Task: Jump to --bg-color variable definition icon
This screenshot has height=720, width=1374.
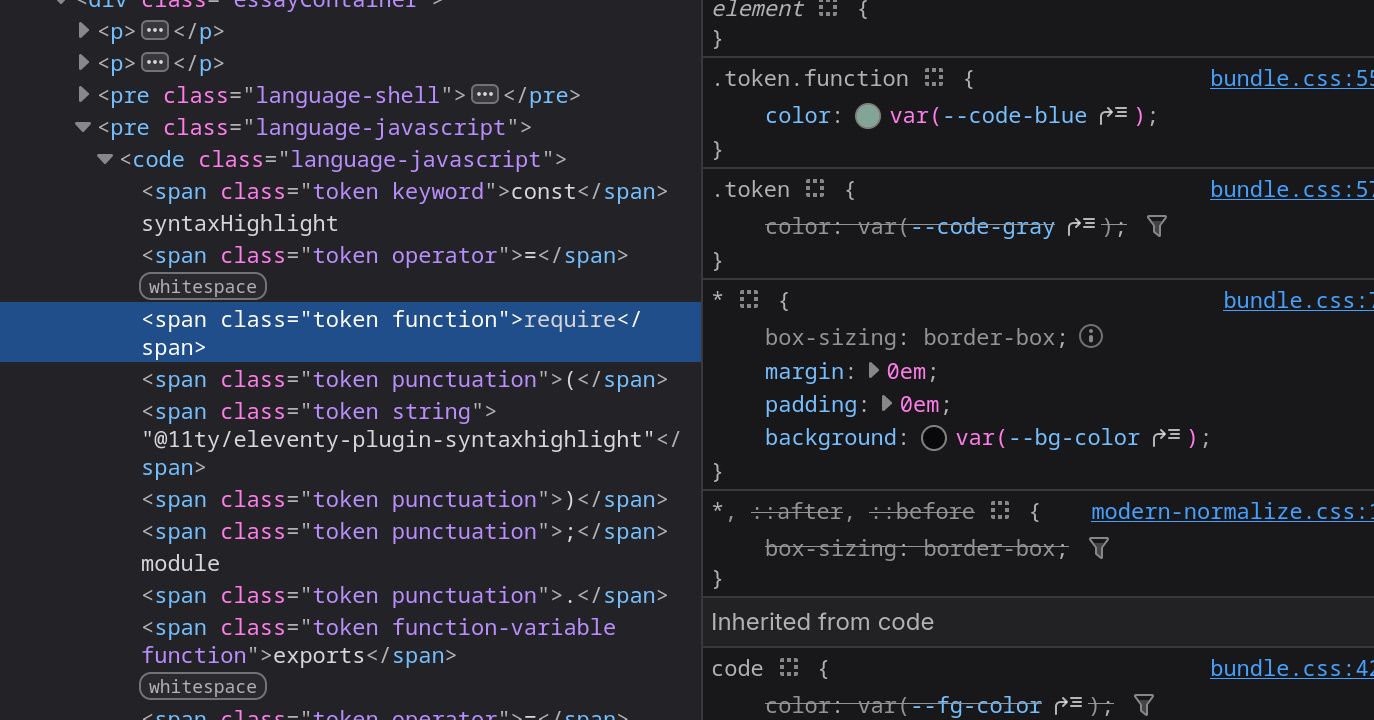Action: point(1166,437)
